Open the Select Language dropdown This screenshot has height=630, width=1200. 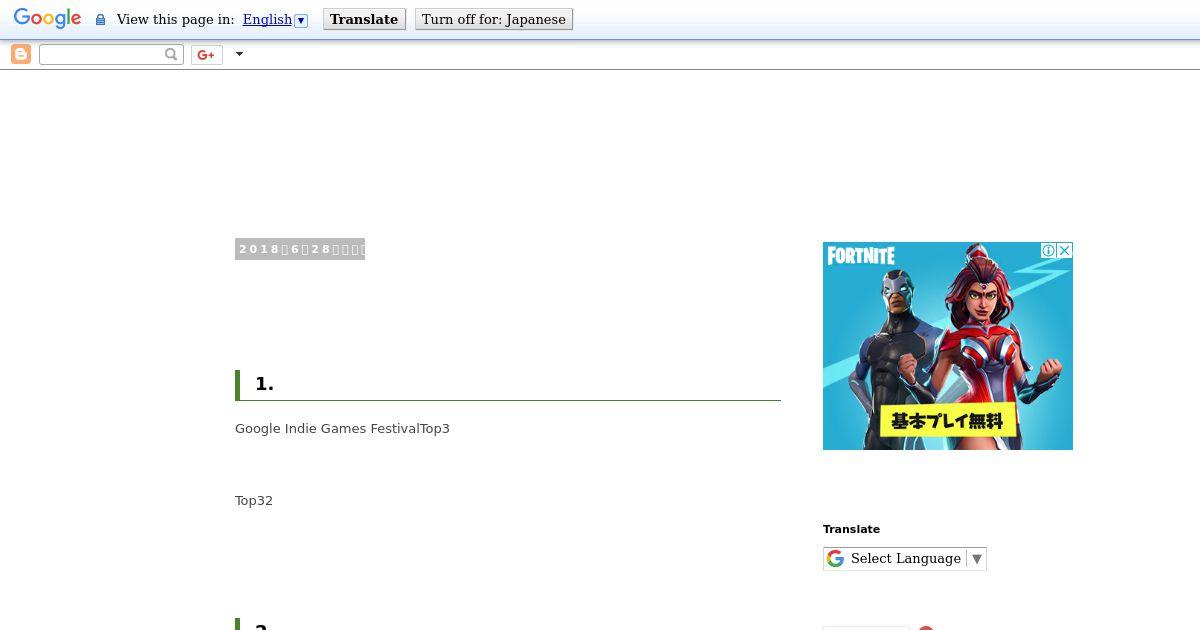point(905,558)
